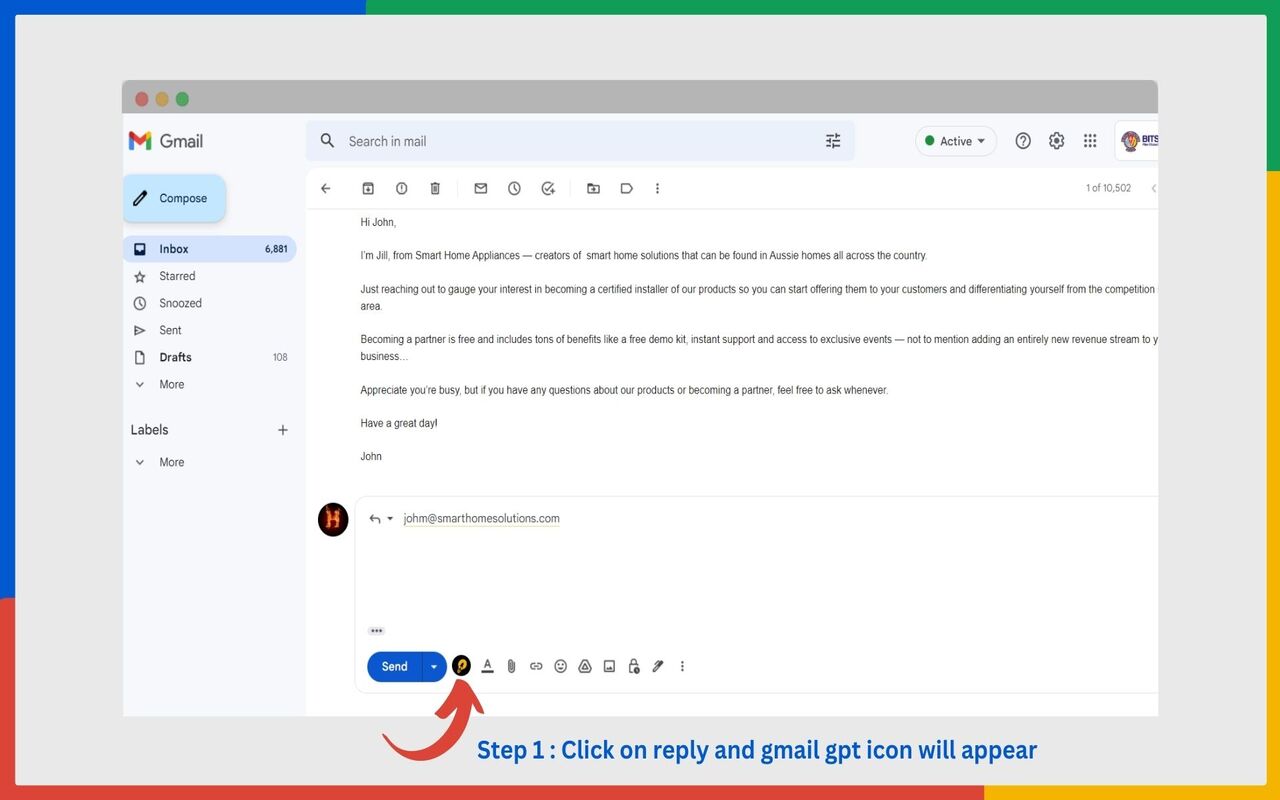Screen dimensions: 1280x800
Task: Apply a label to this email
Action: coord(627,188)
